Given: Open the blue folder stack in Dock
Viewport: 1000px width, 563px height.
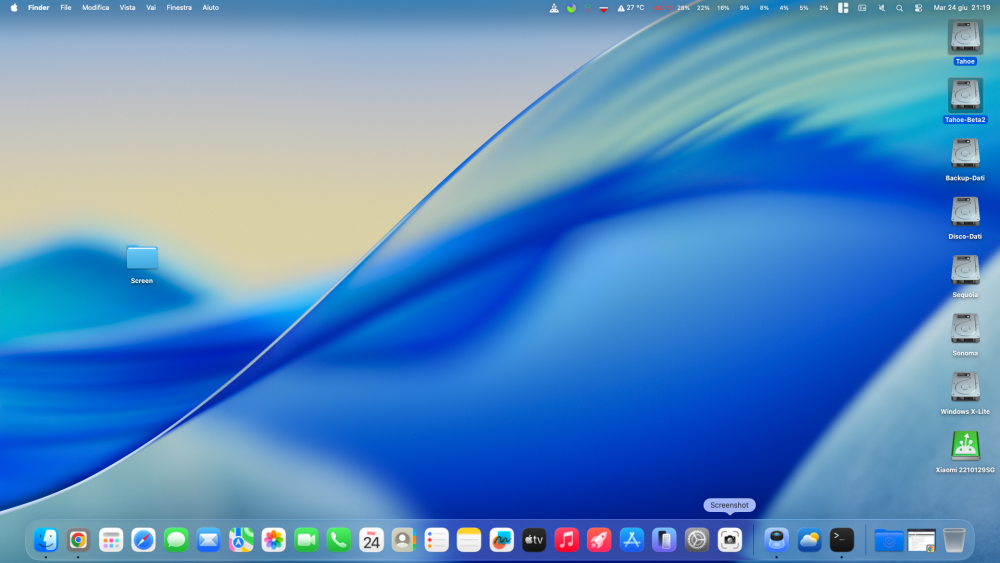Looking at the screenshot, I should (889, 540).
